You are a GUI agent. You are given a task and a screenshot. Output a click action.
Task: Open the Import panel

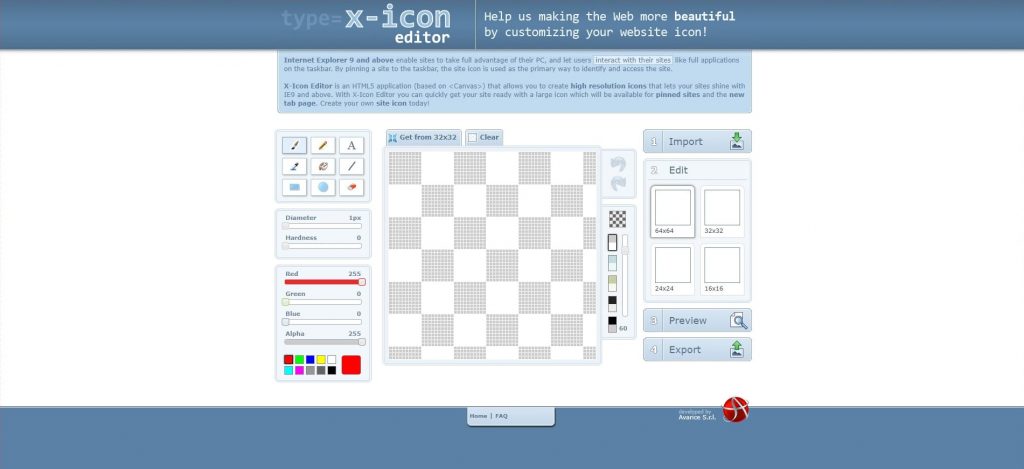point(697,141)
